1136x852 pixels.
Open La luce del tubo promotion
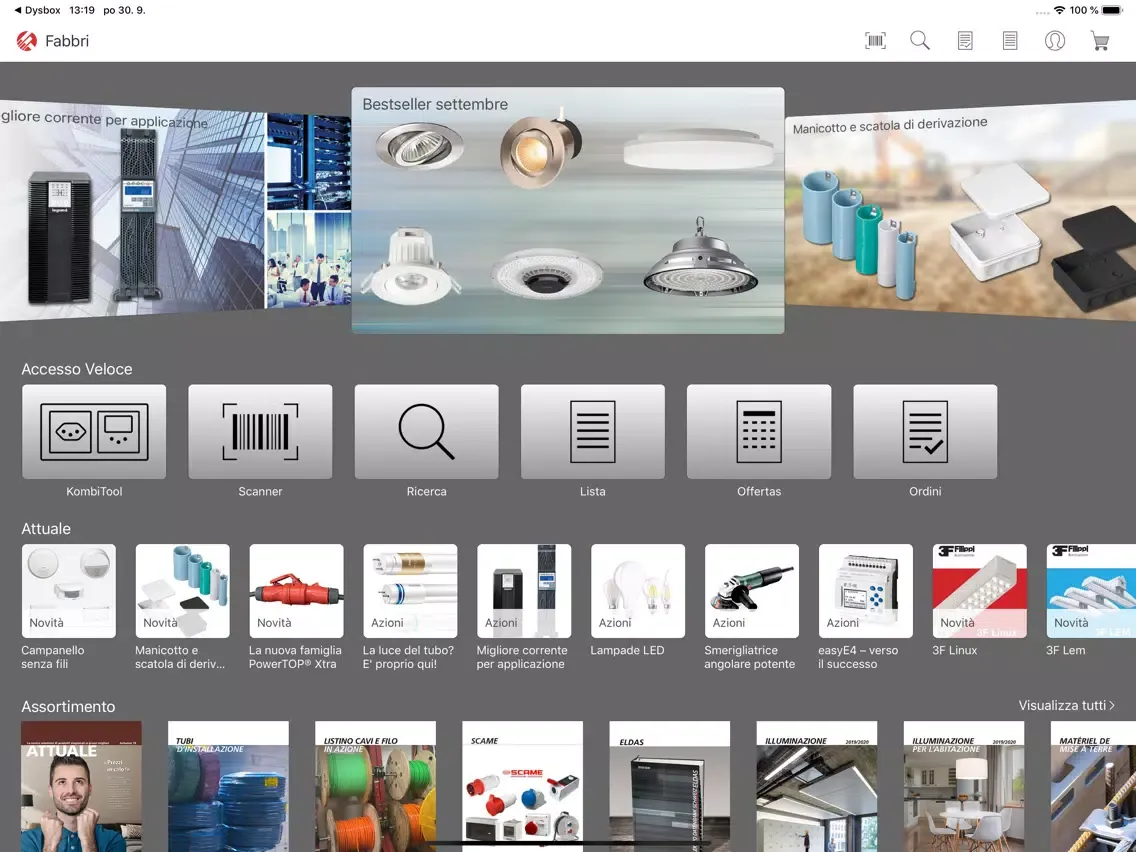click(x=410, y=591)
